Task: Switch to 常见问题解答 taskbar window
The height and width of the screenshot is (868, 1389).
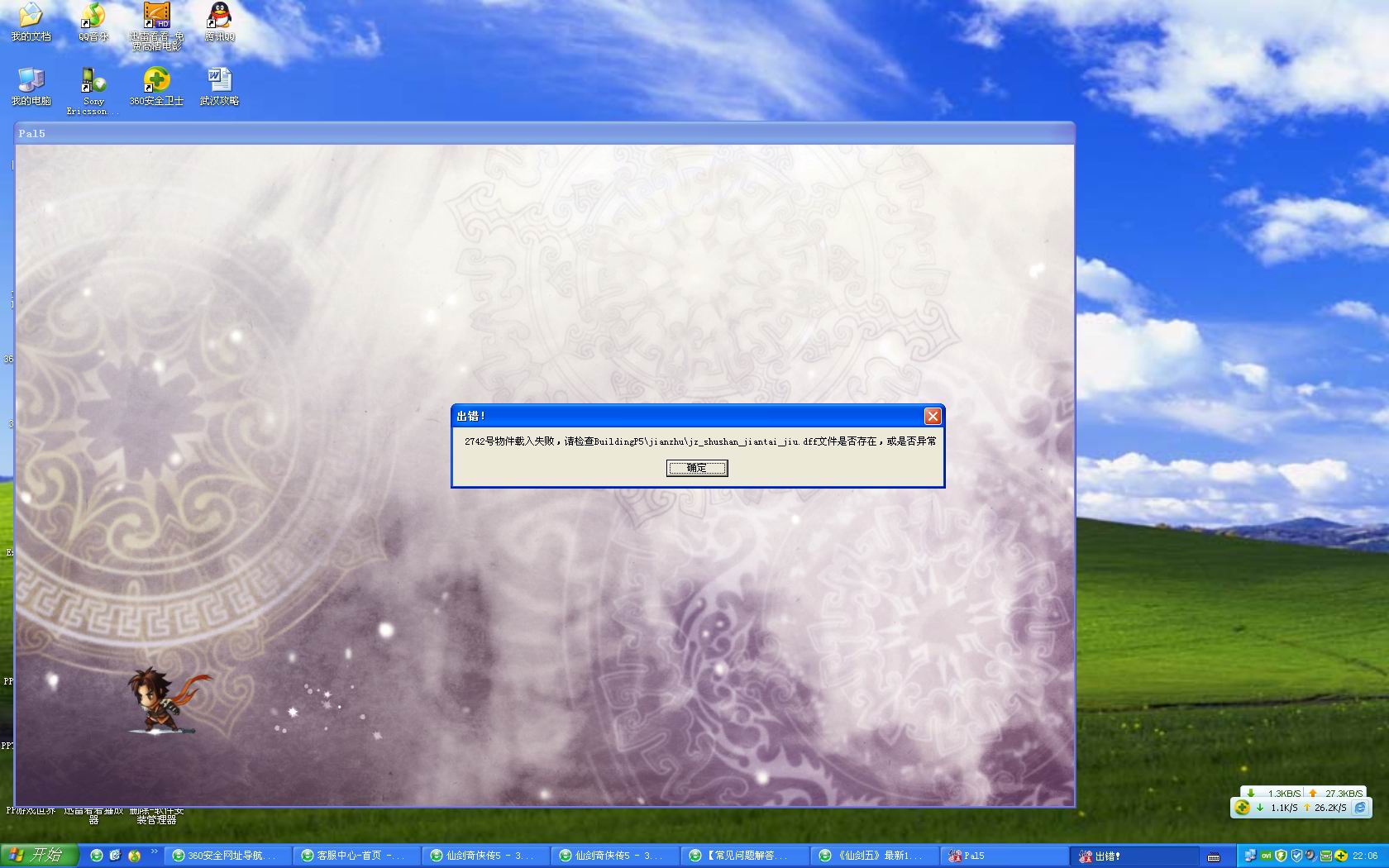Action: (x=744, y=856)
